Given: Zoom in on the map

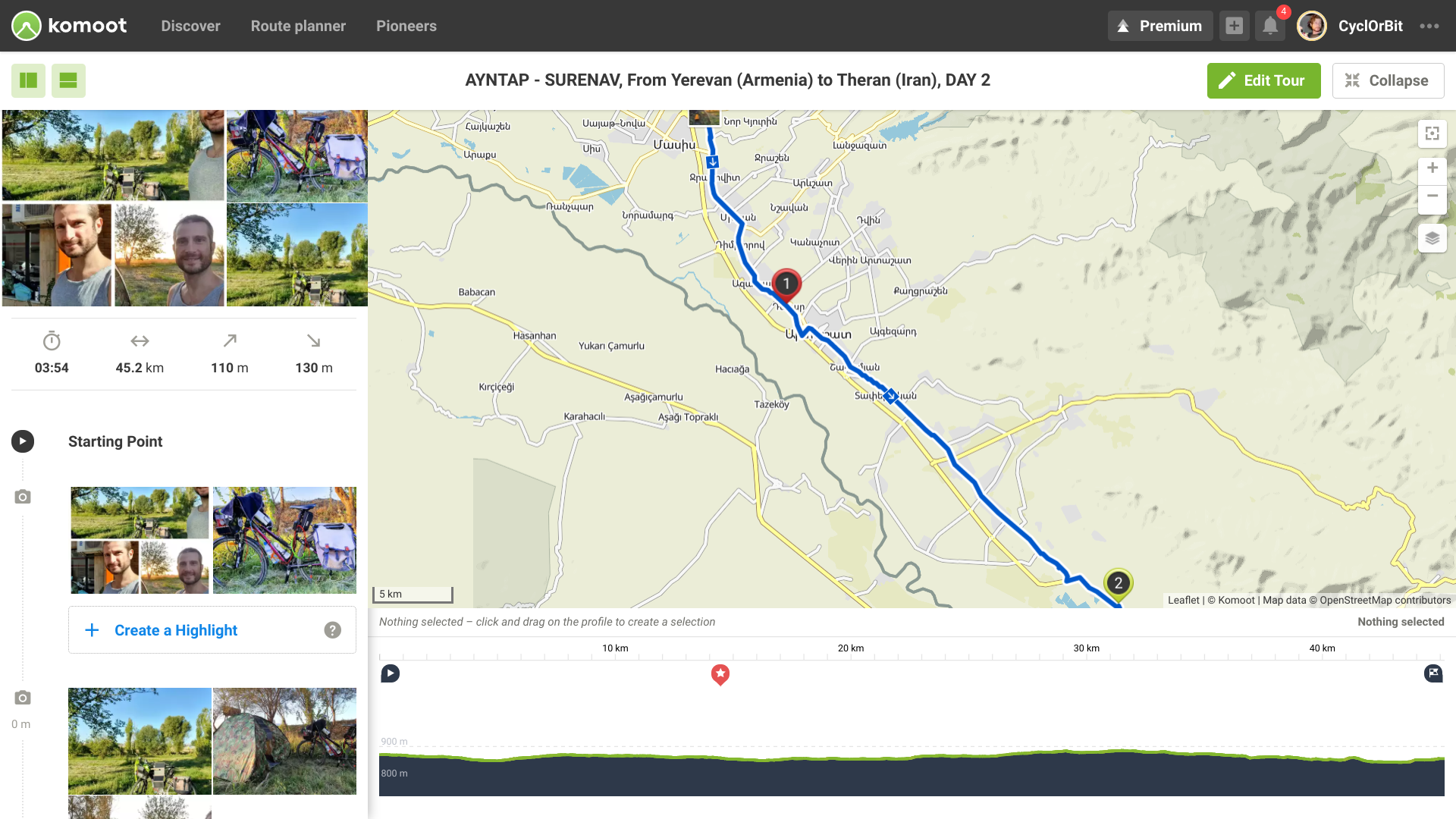Looking at the screenshot, I should tap(1432, 168).
